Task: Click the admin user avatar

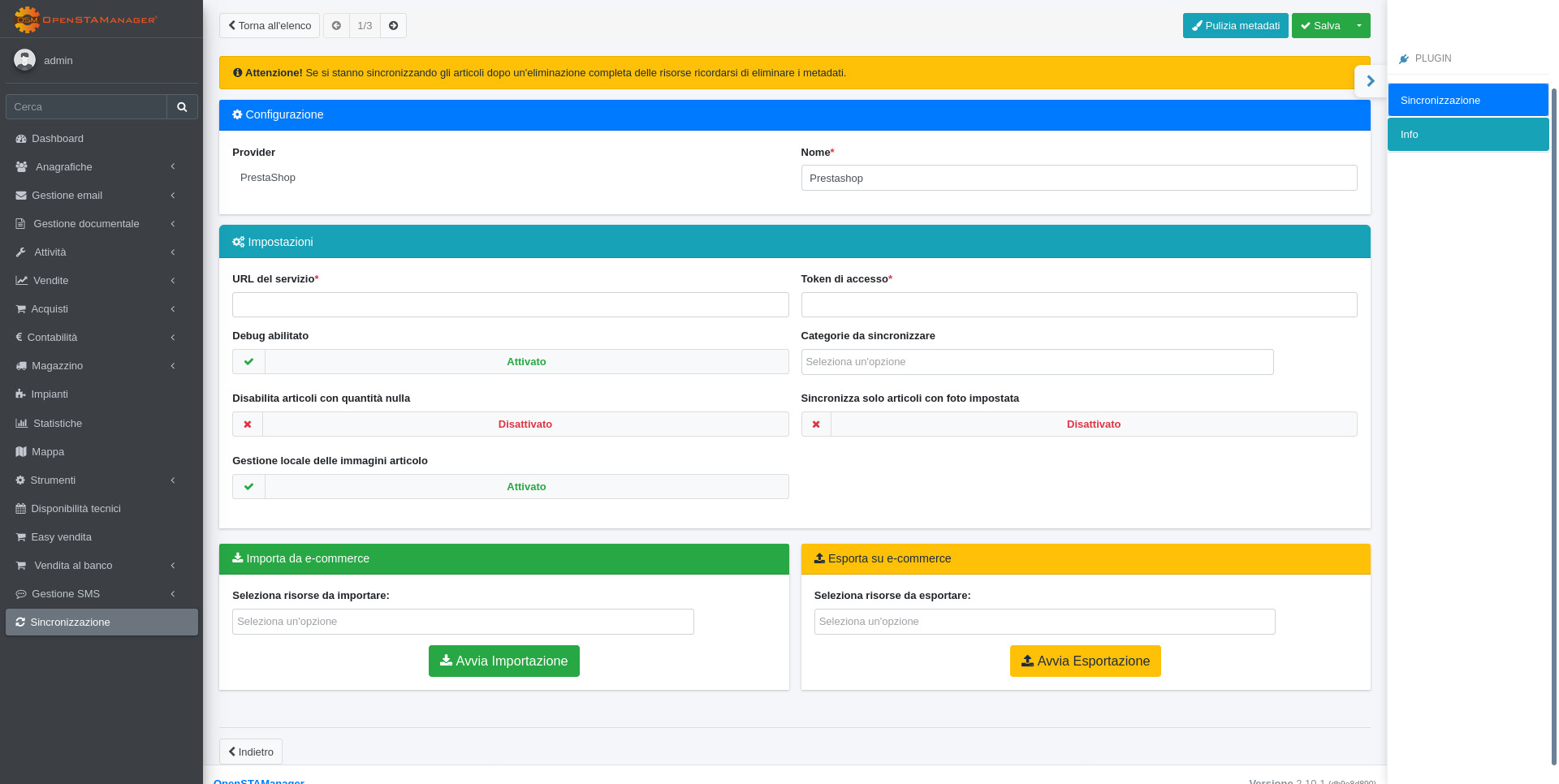Action: [25, 60]
